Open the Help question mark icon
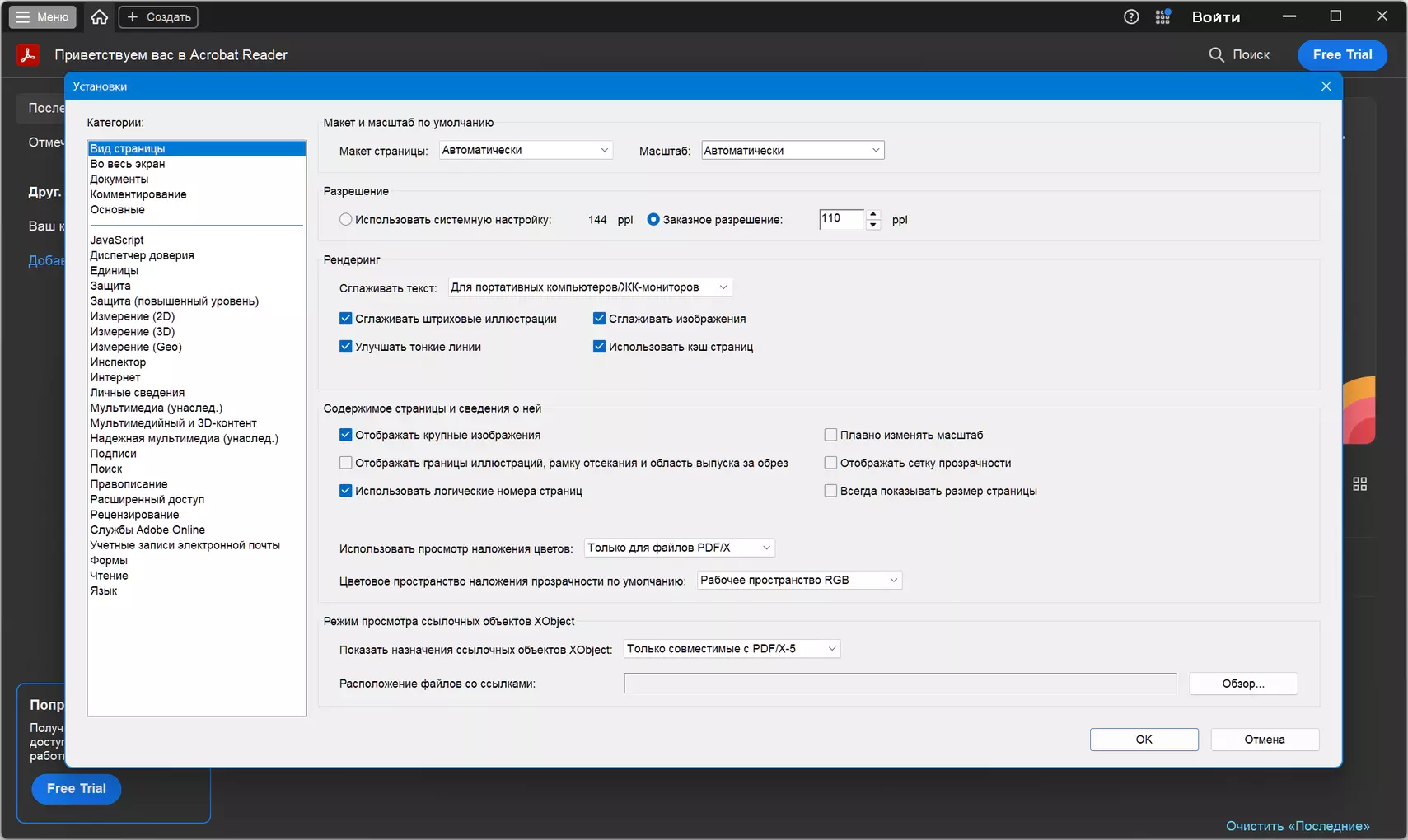Viewport: 1408px width, 840px height. tap(1131, 16)
